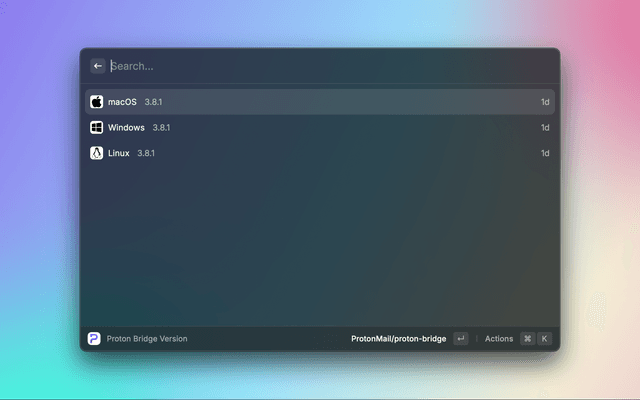640x400 pixels.
Task: Open the Actions menu
Action: pos(498,339)
